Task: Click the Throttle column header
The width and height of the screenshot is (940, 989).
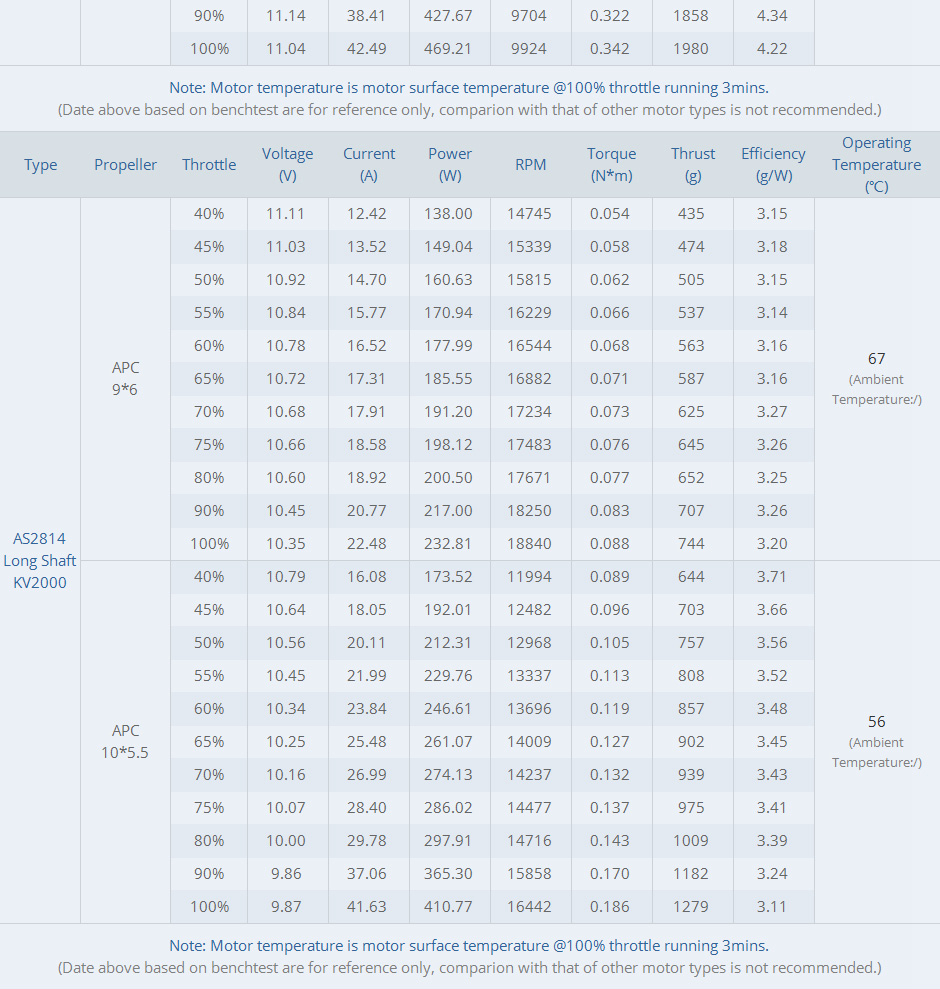Action: (209, 165)
